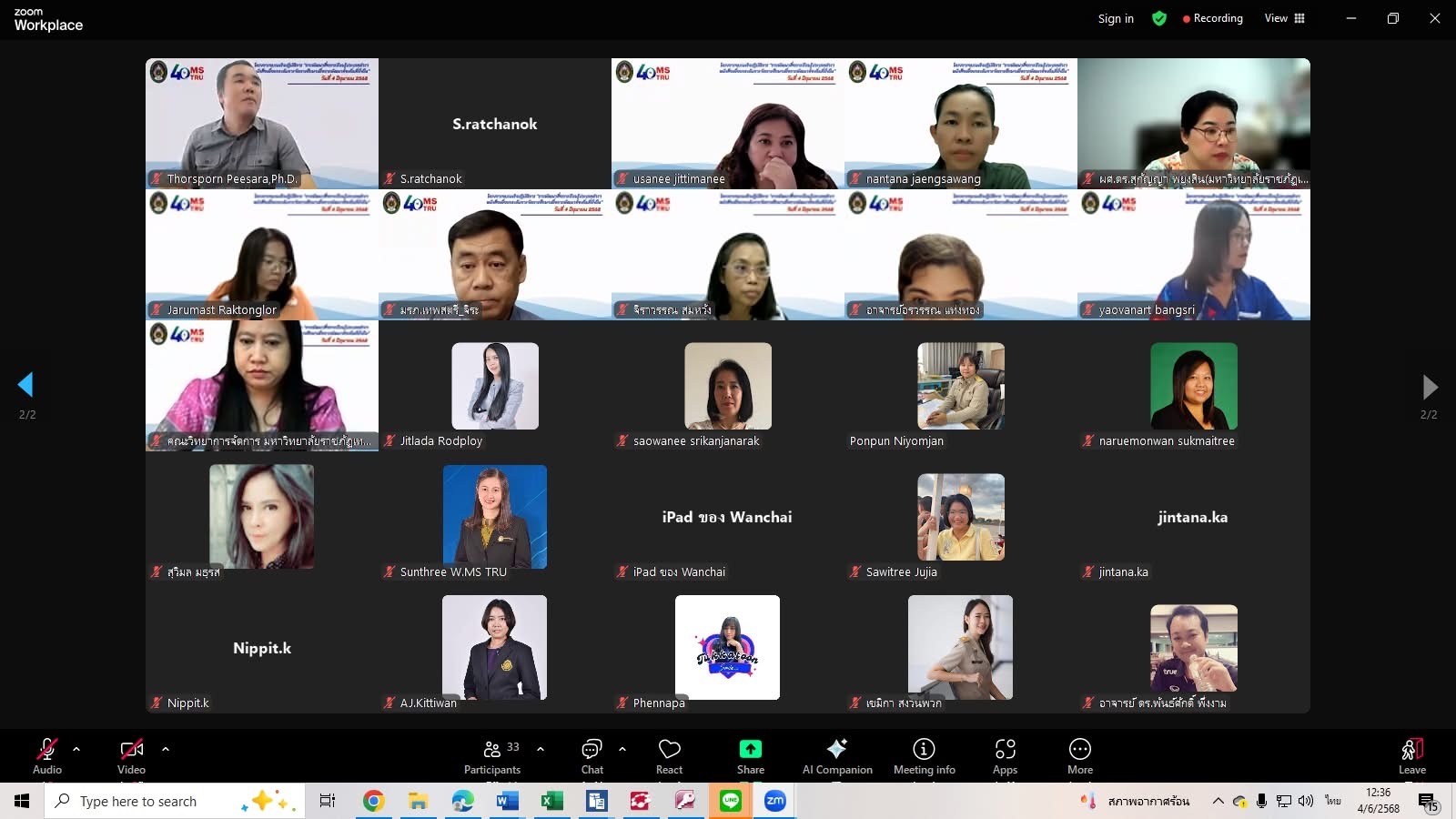Expand audio options arrow next to Audio
Viewport: 1456px width, 819px height.
pyautogui.click(x=76, y=749)
